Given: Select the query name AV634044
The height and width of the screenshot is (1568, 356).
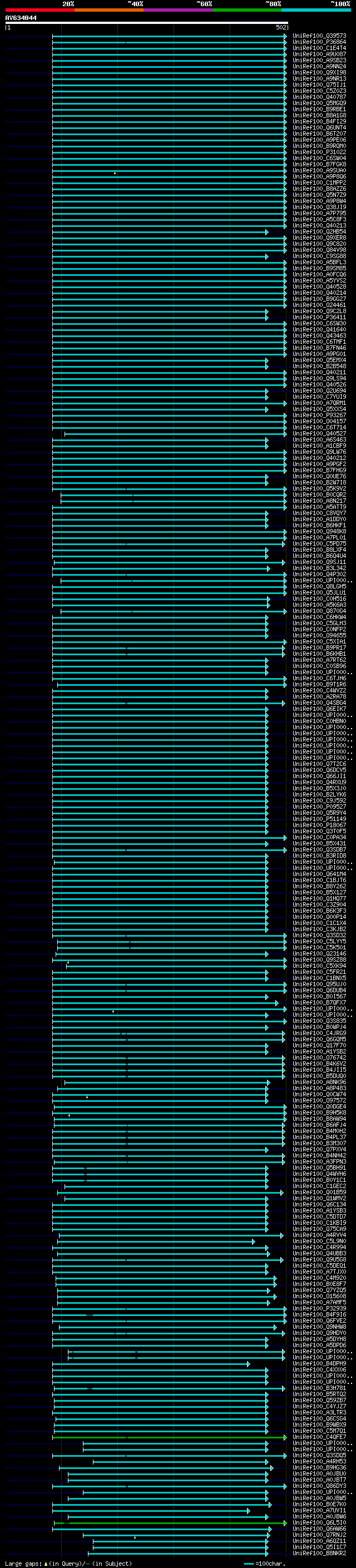Looking at the screenshot, I should (21, 18).
